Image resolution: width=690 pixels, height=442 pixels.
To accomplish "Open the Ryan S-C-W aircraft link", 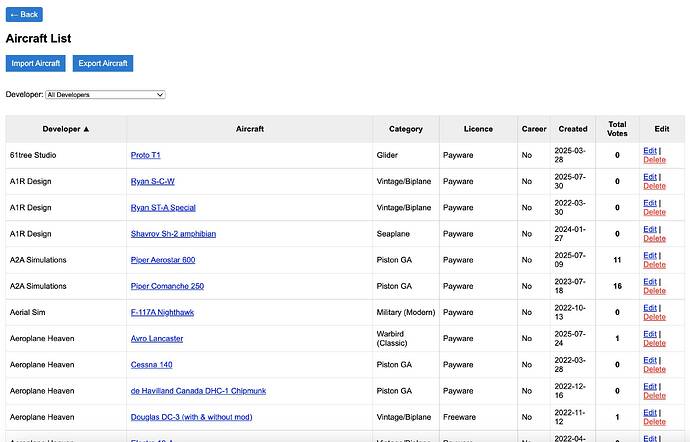I will tap(153, 182).
